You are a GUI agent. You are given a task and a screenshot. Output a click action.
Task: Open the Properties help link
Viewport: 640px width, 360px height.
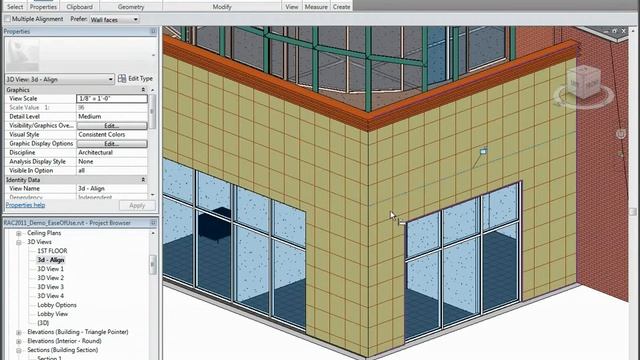25,205
